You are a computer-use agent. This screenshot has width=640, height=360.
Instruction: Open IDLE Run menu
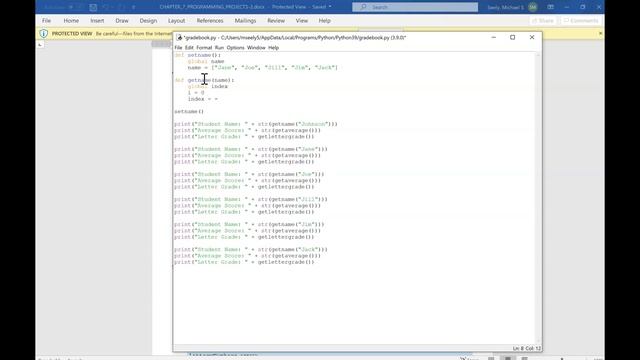(219, 48)
